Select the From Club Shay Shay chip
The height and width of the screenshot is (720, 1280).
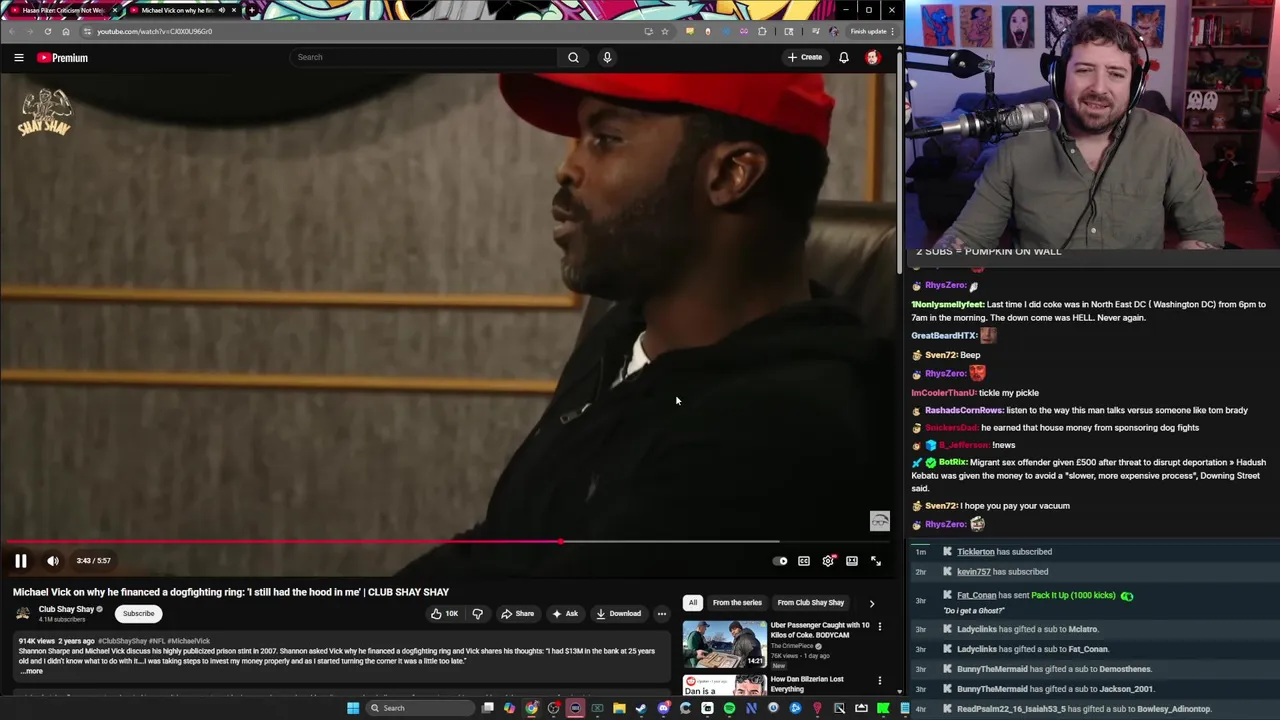point(811,603)
